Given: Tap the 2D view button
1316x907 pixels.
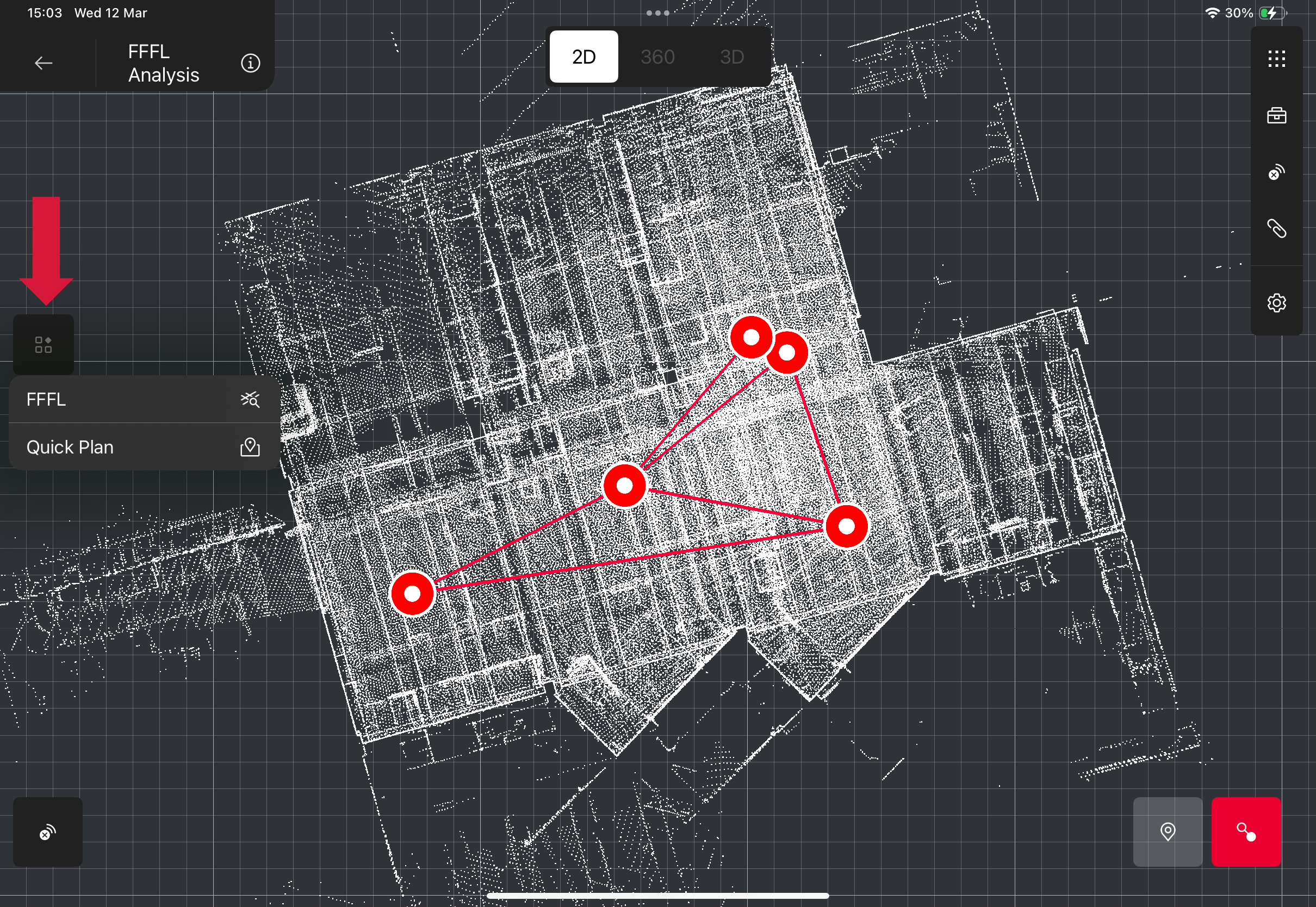Looking at the screenshot, I should (583, 56).
